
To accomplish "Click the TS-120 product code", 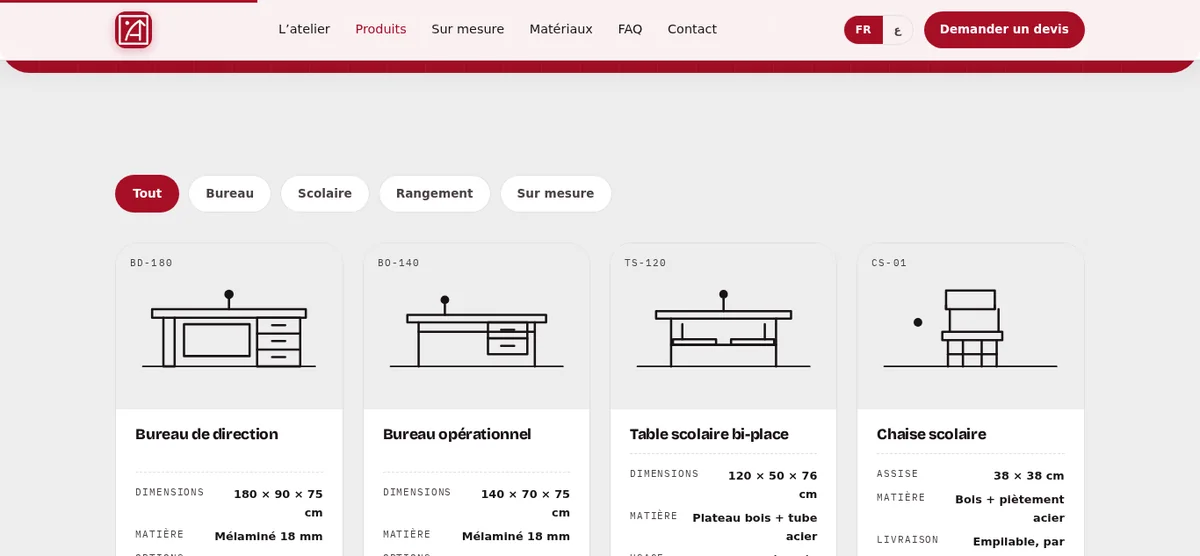I will pos(645,263).
